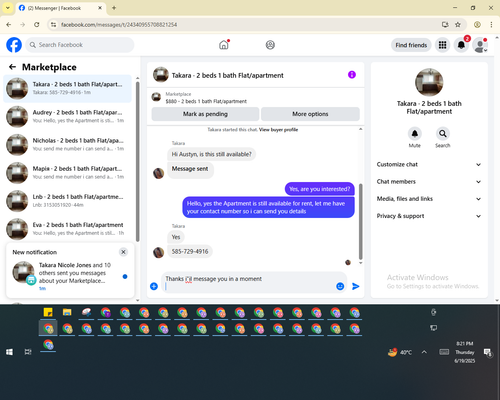Expand Chat members section
The height and width of the screenshot is (400, 500).
point(429,182)
